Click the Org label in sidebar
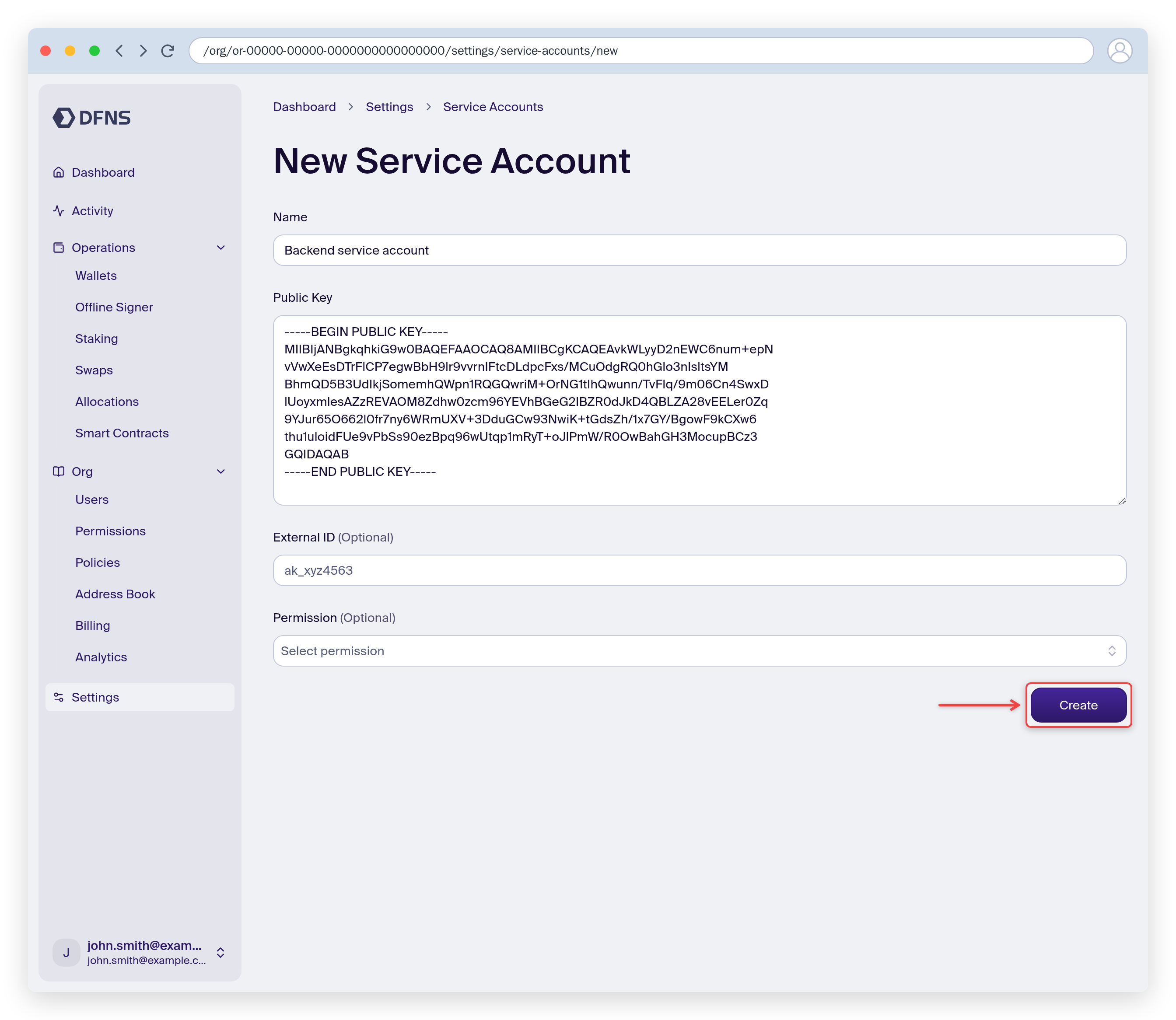The height and width of the screenshot is (1020, 1176). [82, 472]
